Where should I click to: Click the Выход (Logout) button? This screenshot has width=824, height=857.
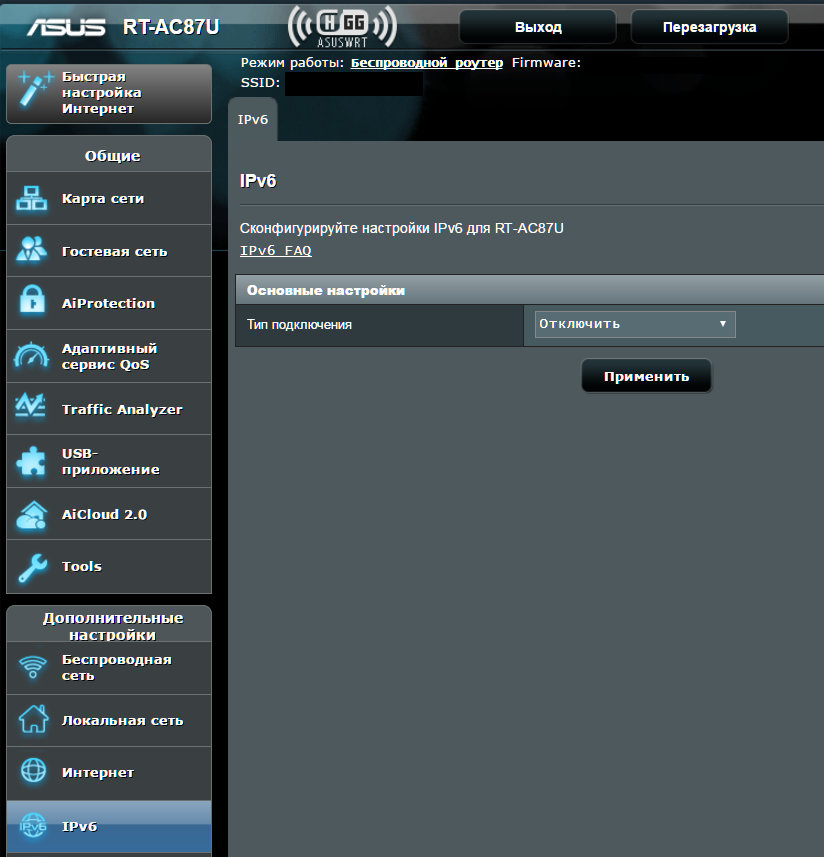537,27
